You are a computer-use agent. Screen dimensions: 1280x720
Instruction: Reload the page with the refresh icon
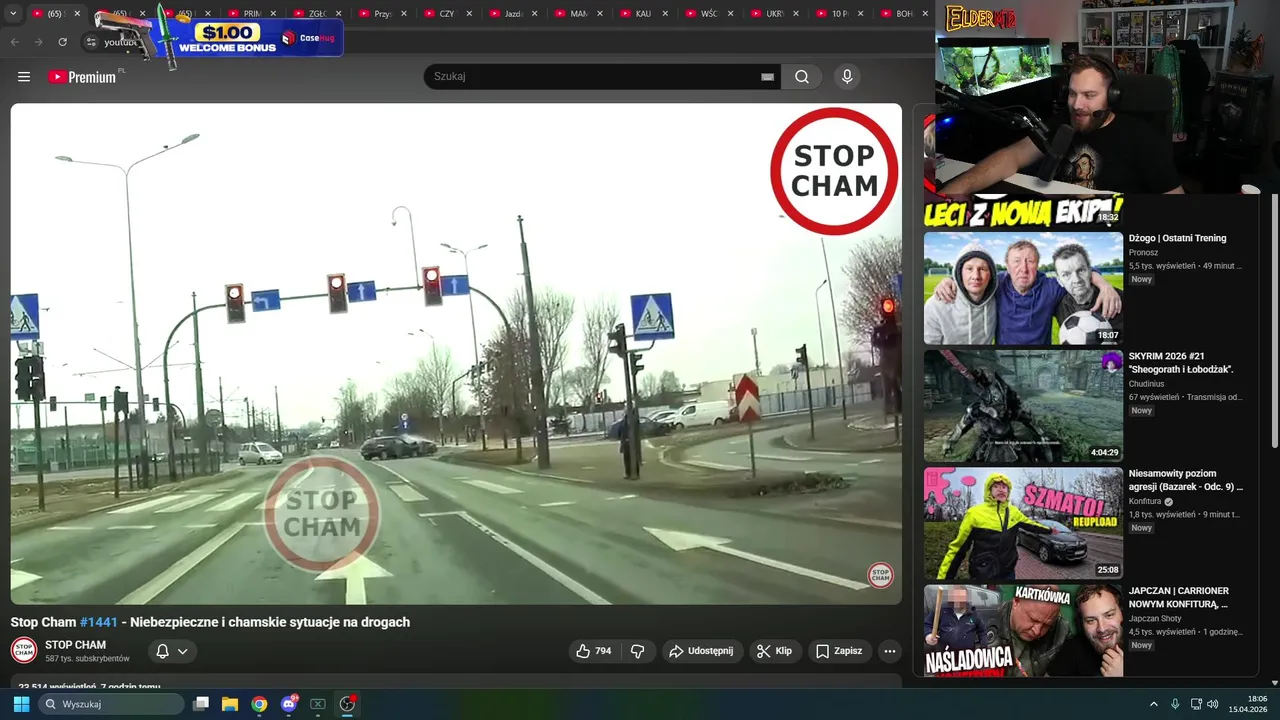click(62, 42)
